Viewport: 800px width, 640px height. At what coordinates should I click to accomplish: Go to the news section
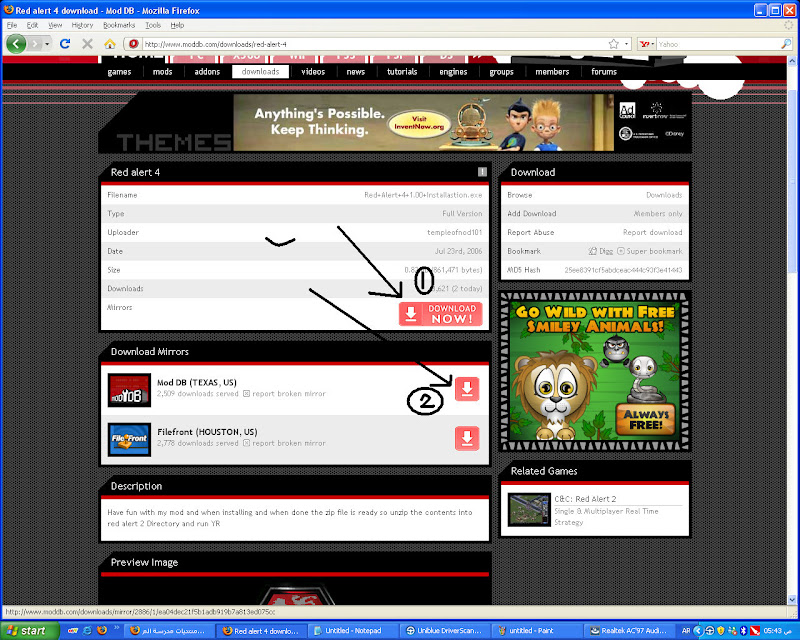click(x=356, y=72)
